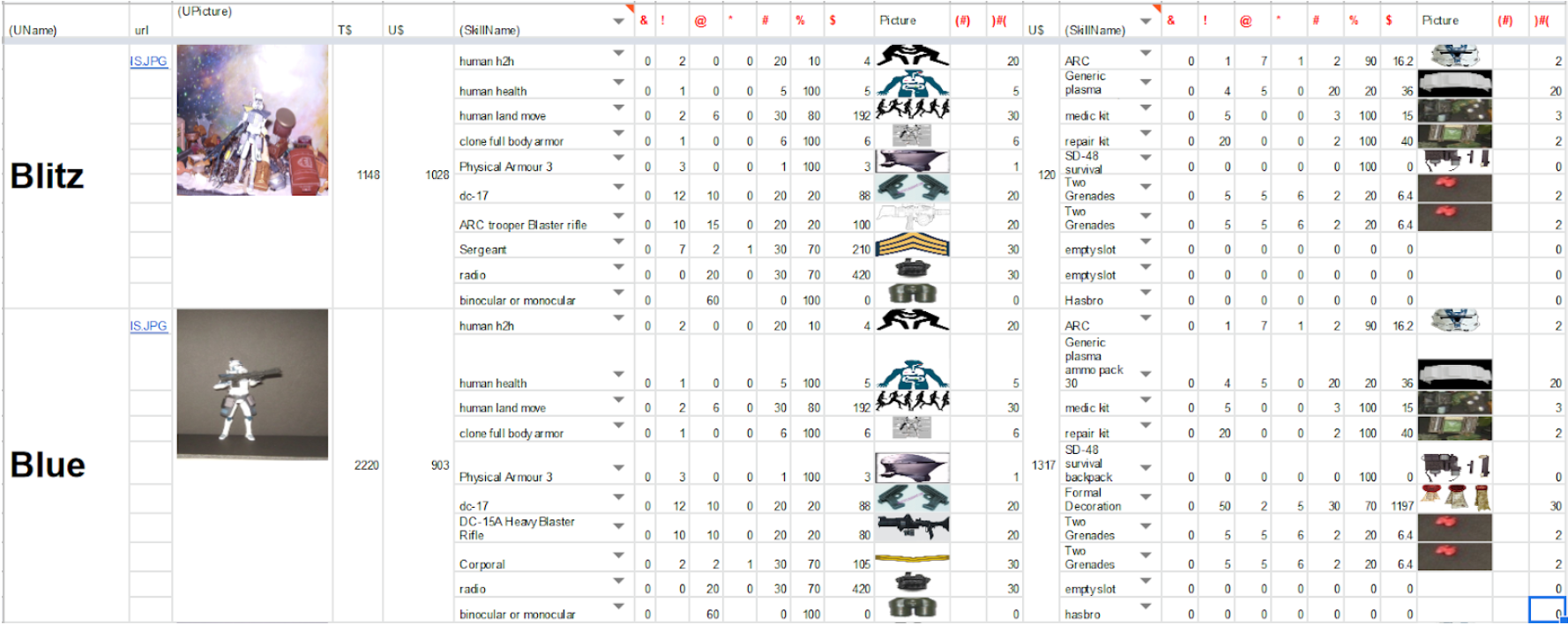Open the Formal Decoration dropdown arrow
The height and width of the screenshot is (625, 1568).
pos(1146,497)
